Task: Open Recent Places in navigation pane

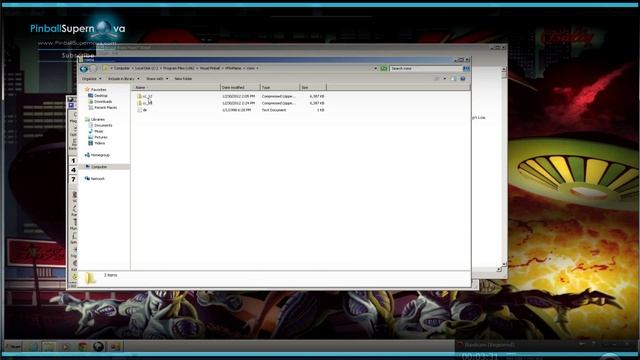Action: (103, 107)
